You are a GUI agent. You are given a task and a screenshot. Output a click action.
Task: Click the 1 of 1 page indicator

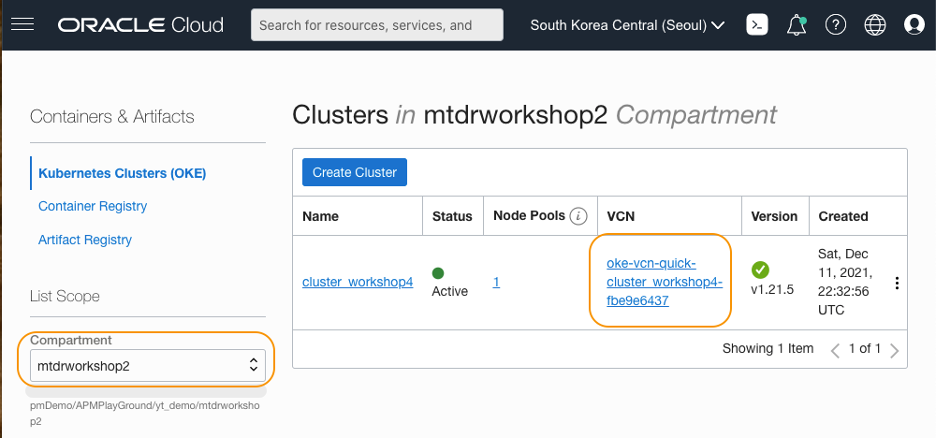click(x=865, y=349)
